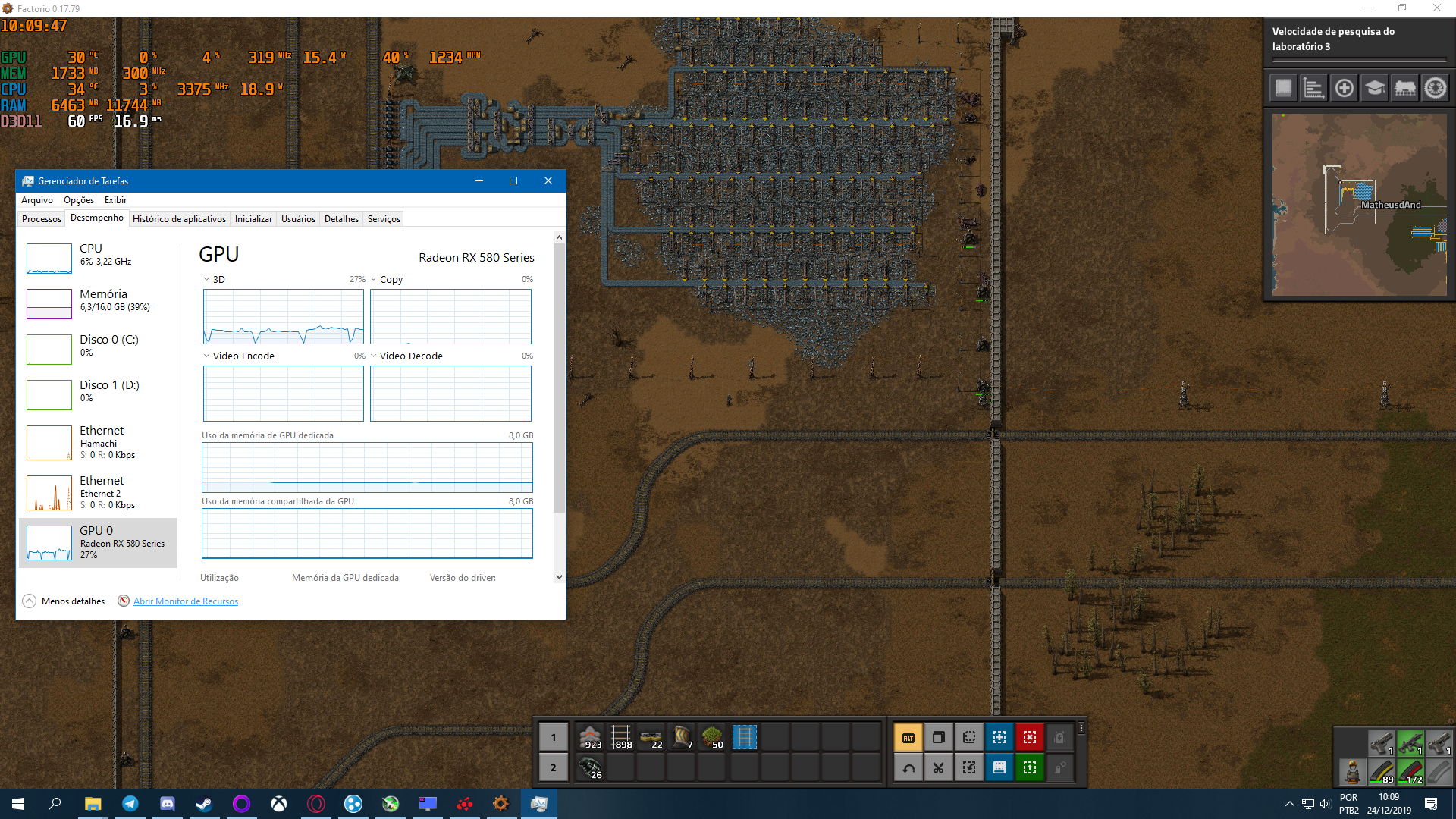The height and width of the screenshot is (819, 1456).
Task: Select Ethernet 2 performance item
Action: coord(98,493)
